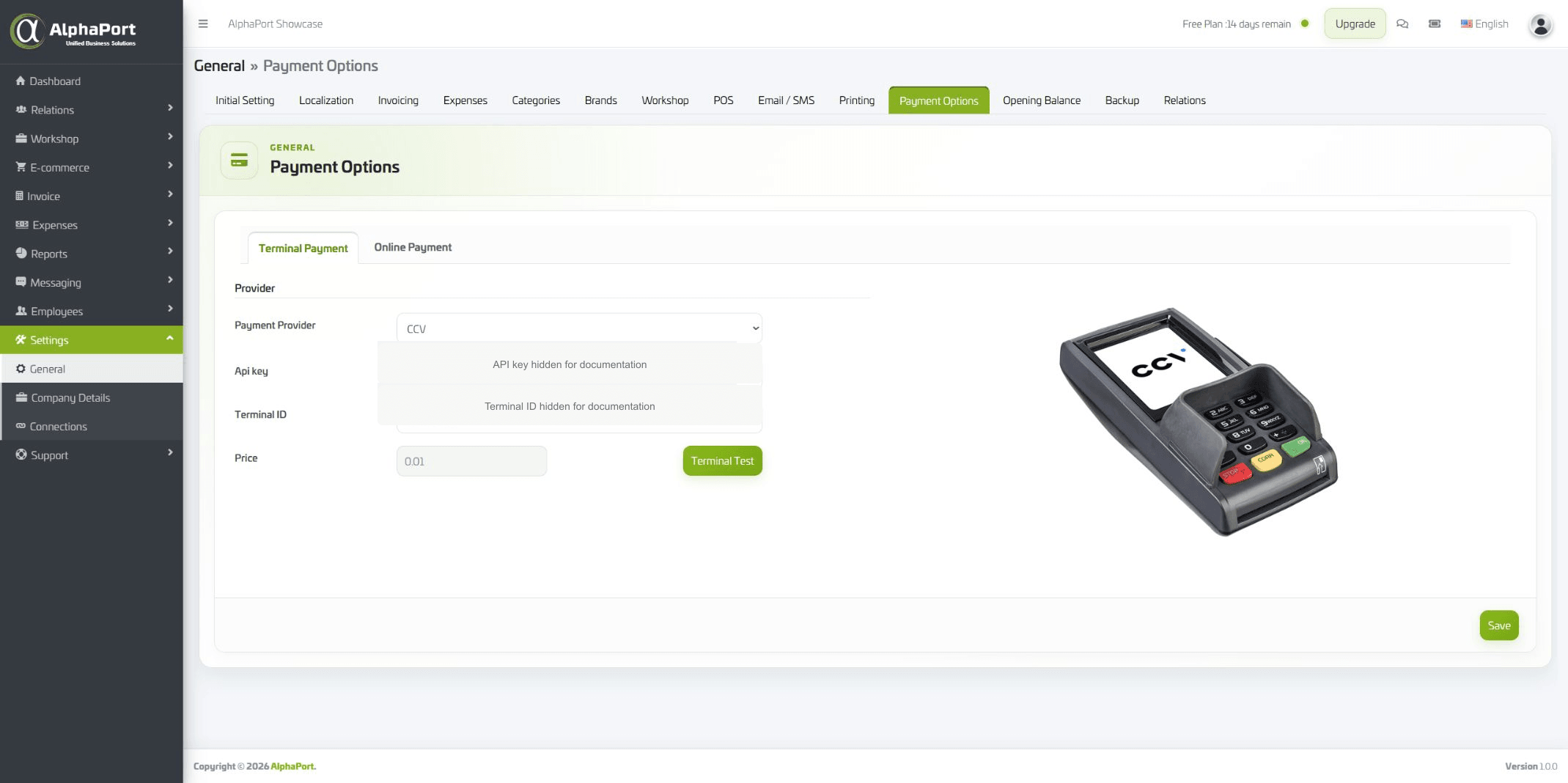Click the Payment Options card icon

click(x=239, y=160)
